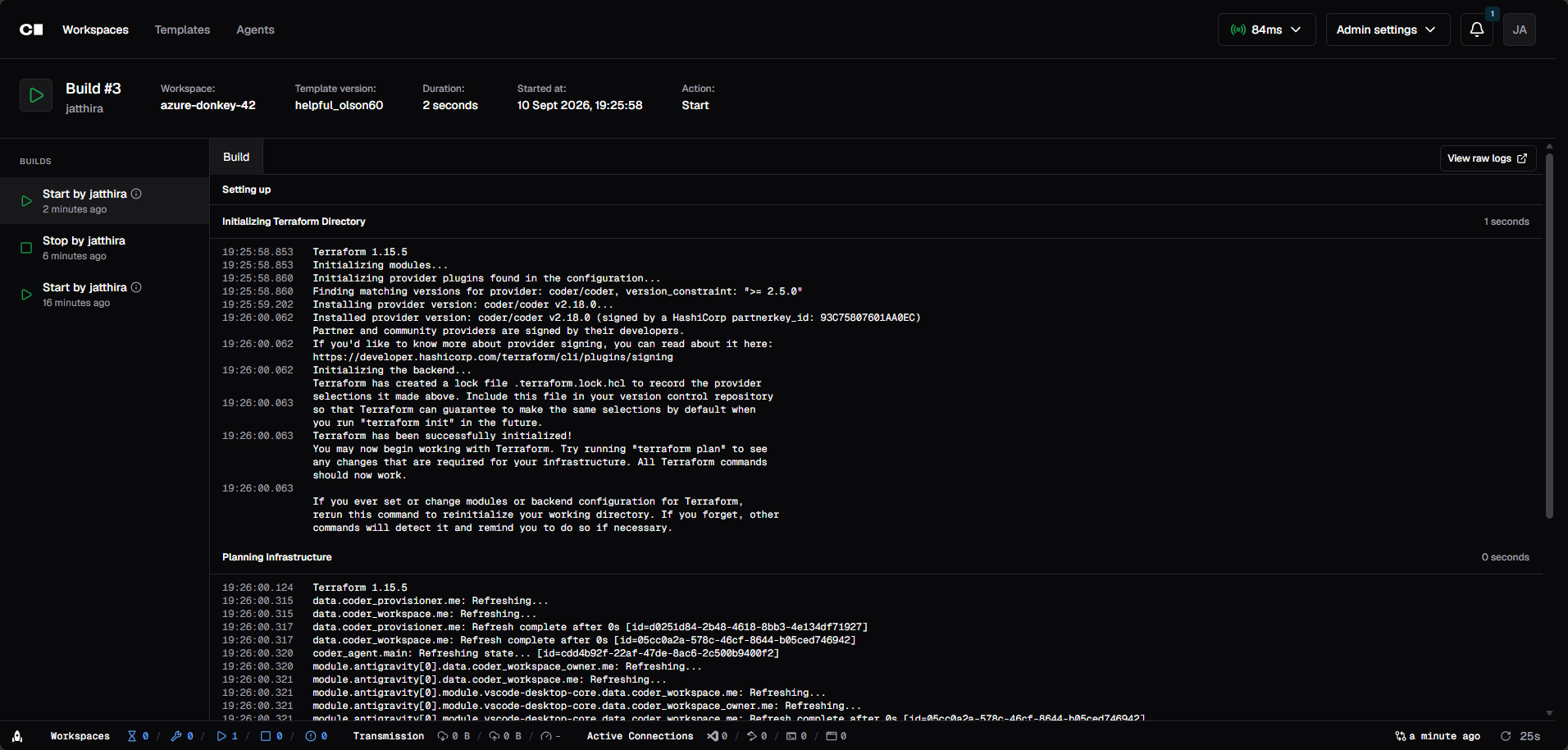Click the terminal connections icon in status bar
The width and height of the screenshot is (1568, 750).
(791, 736)
